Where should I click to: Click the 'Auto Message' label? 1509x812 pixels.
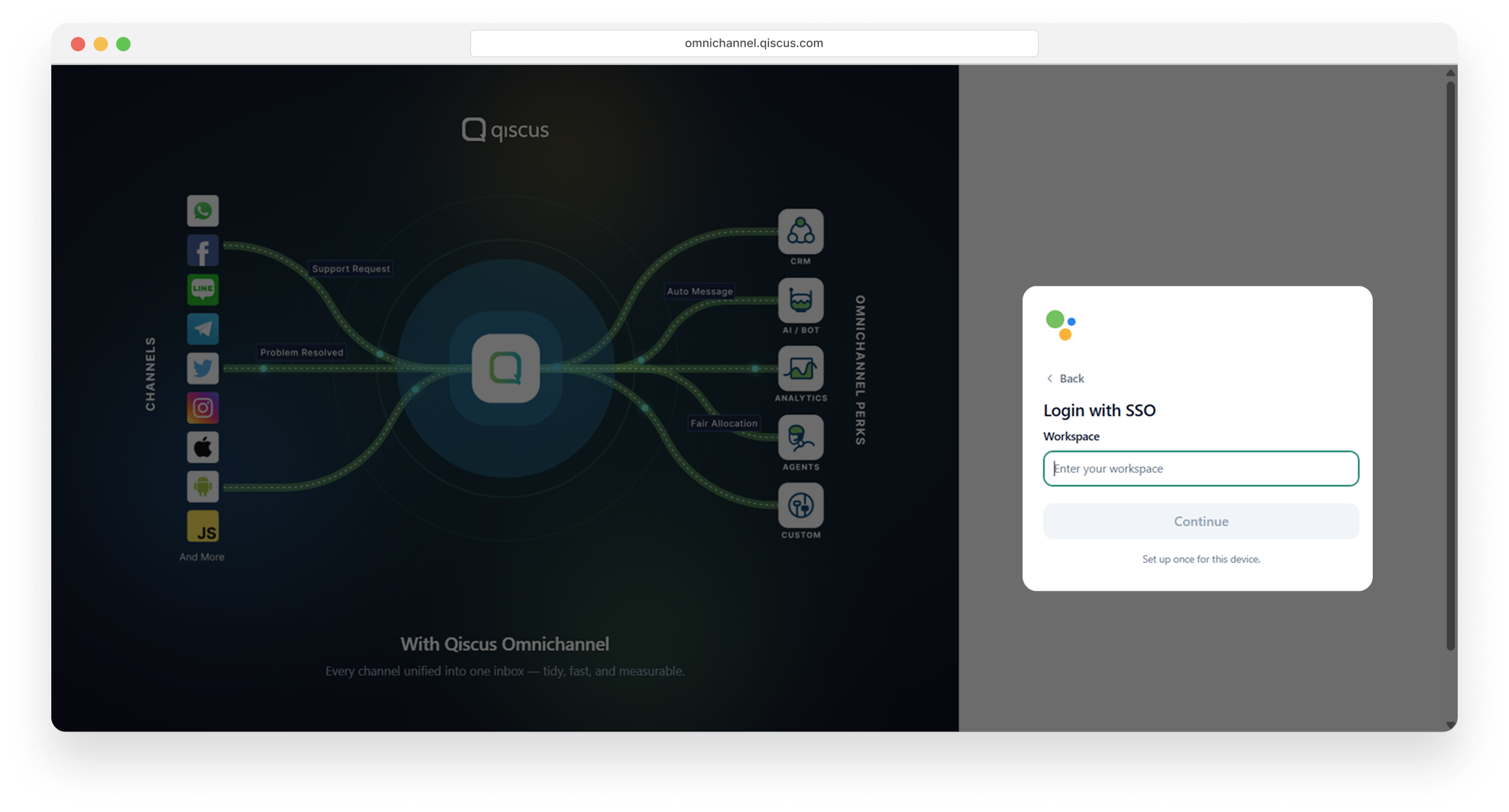pos(700,291)
